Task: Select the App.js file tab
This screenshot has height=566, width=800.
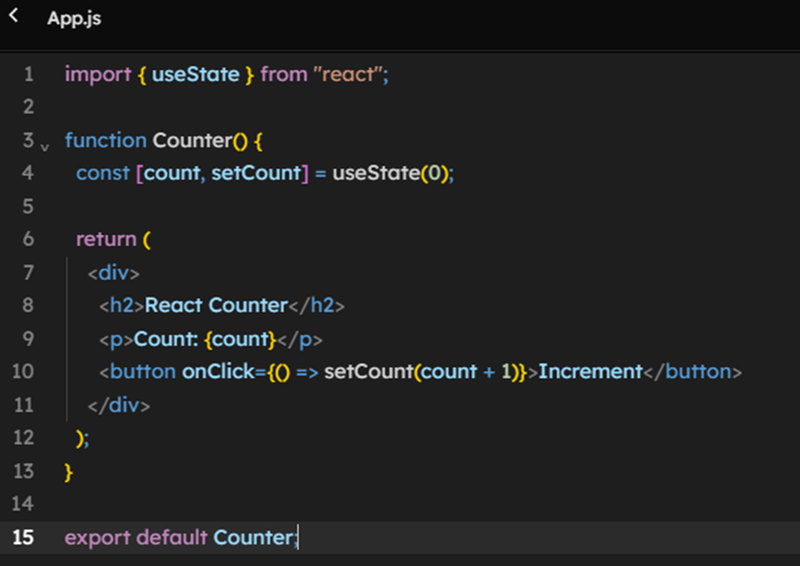Action: [x=74, y=19]
